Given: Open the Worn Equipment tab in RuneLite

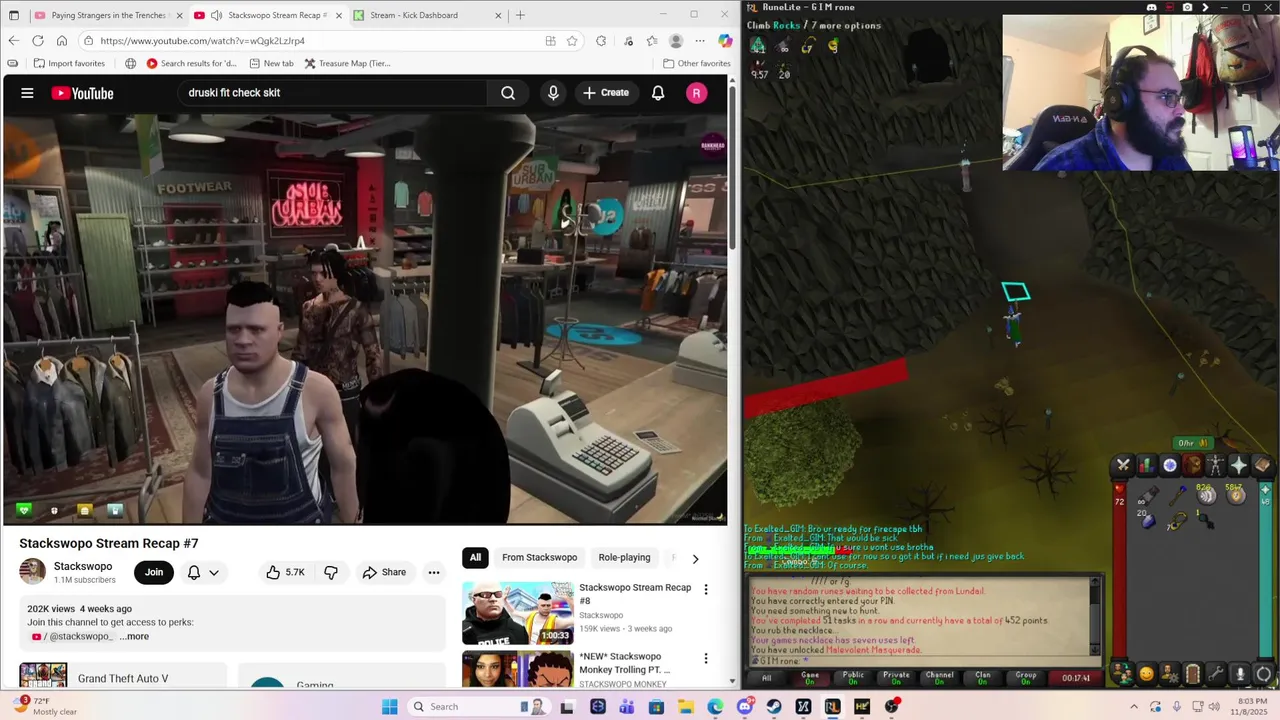Looking at the screenshot, I should coord(1215,465).
